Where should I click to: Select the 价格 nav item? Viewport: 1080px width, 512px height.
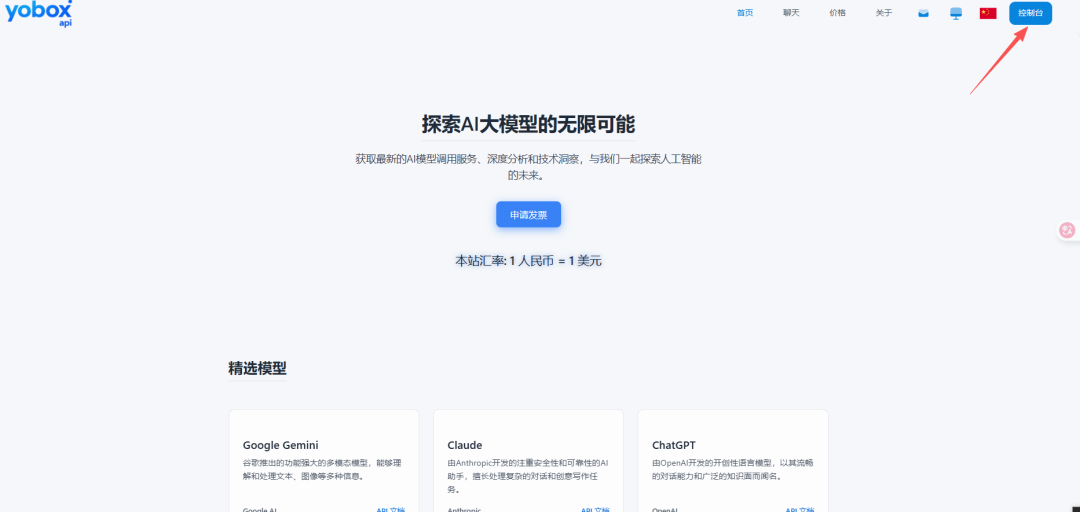point(837,13)
